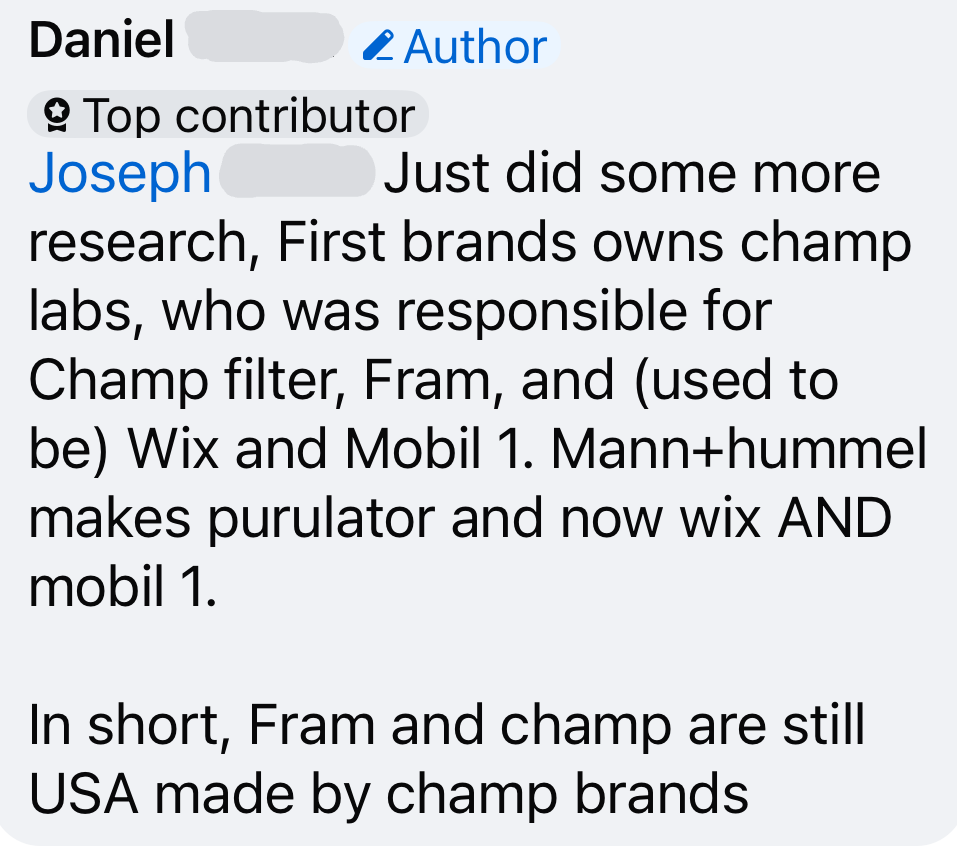Click the star ribbon Top contributor icon
957x861 pixels.
(x=57, y=115)
